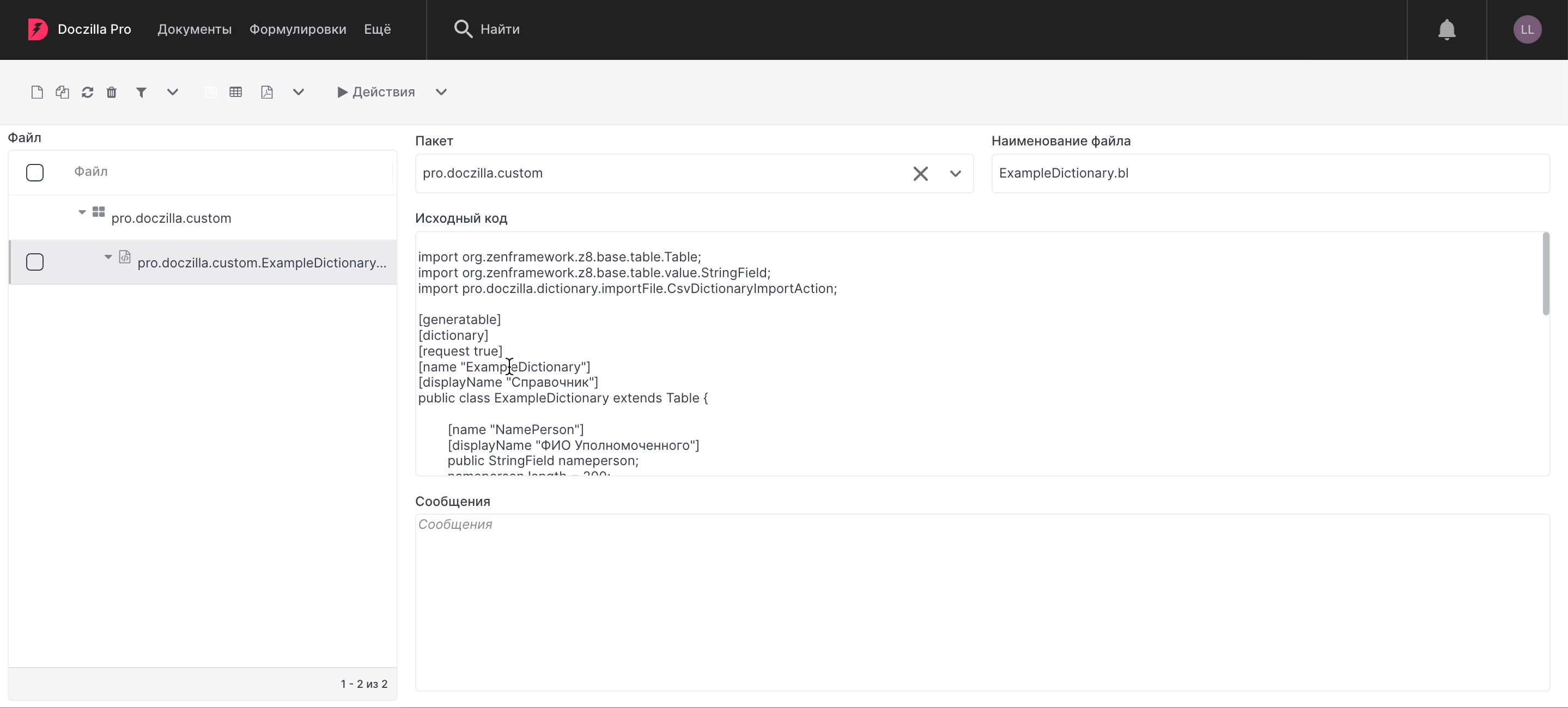The height and width of the screenshot is (708, 1568).
Task: Click the '[name "NamePerson"]' code line
Action: (515, 429)
